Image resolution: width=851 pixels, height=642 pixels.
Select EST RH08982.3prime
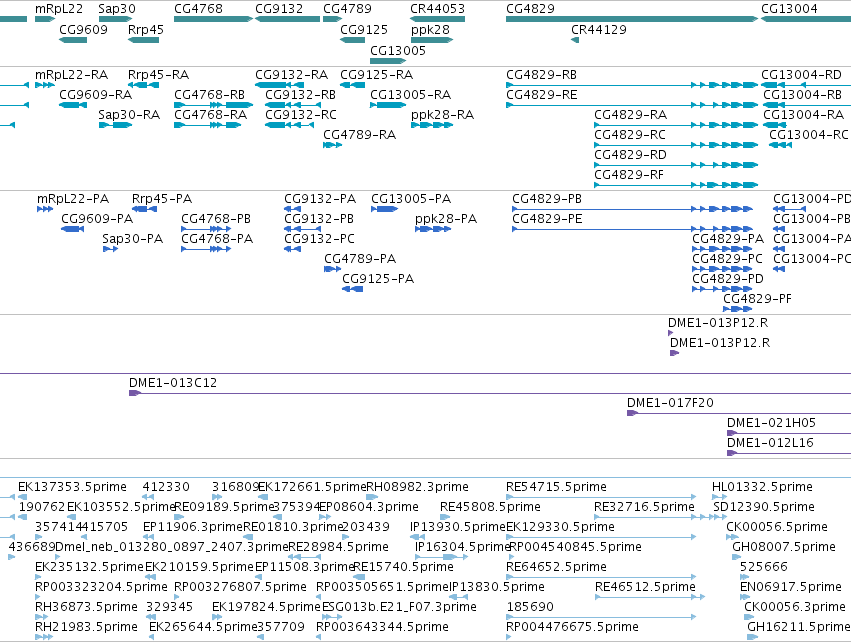pos(417,487)
